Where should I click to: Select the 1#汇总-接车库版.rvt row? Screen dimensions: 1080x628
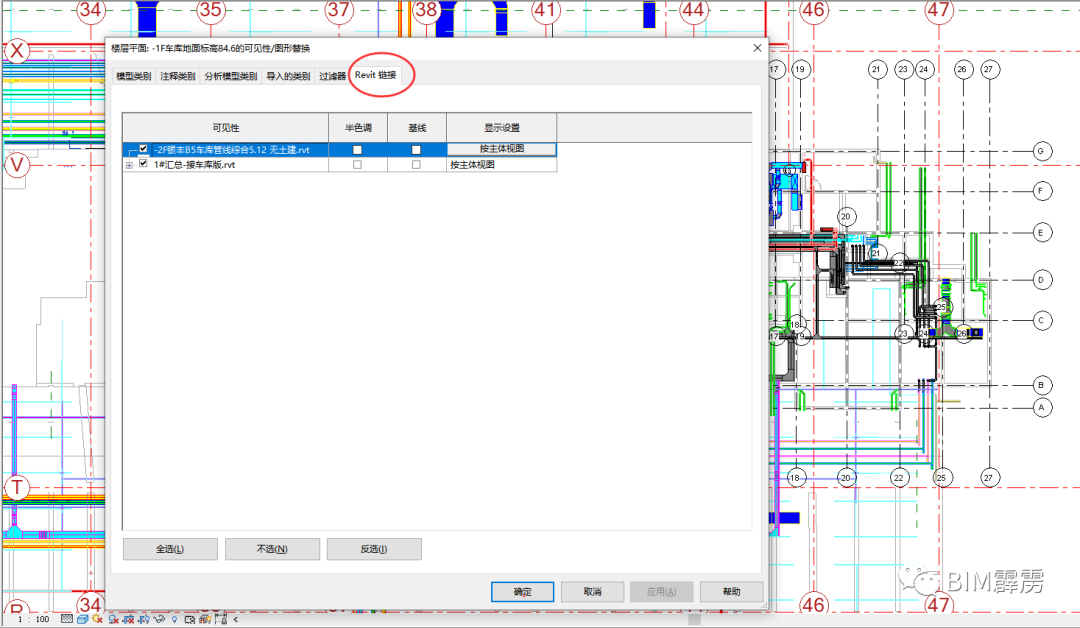(340, 165)
